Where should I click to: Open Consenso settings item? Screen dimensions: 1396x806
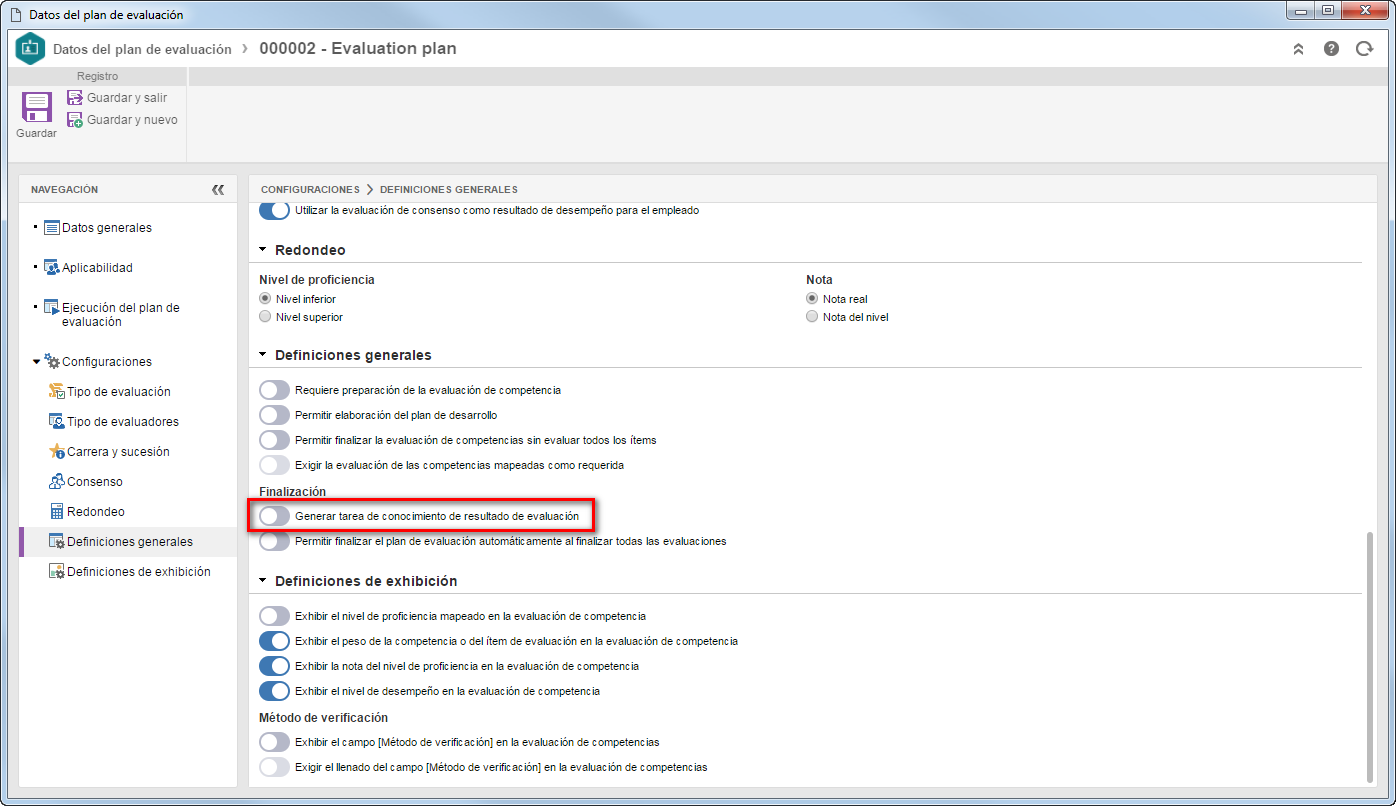click(x=95, y=482)
